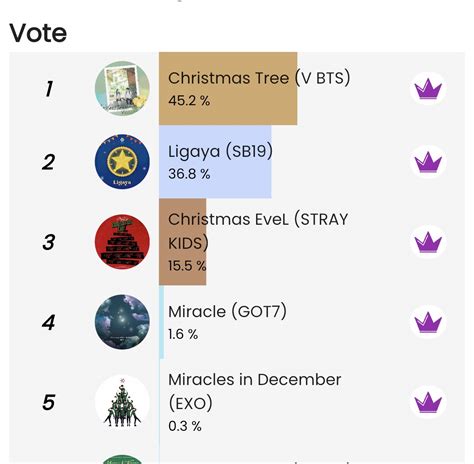This screenshot has height=464, width=474.
Task: Tap the crown icon beside Christmas EveL
Action: click(428, 242)
